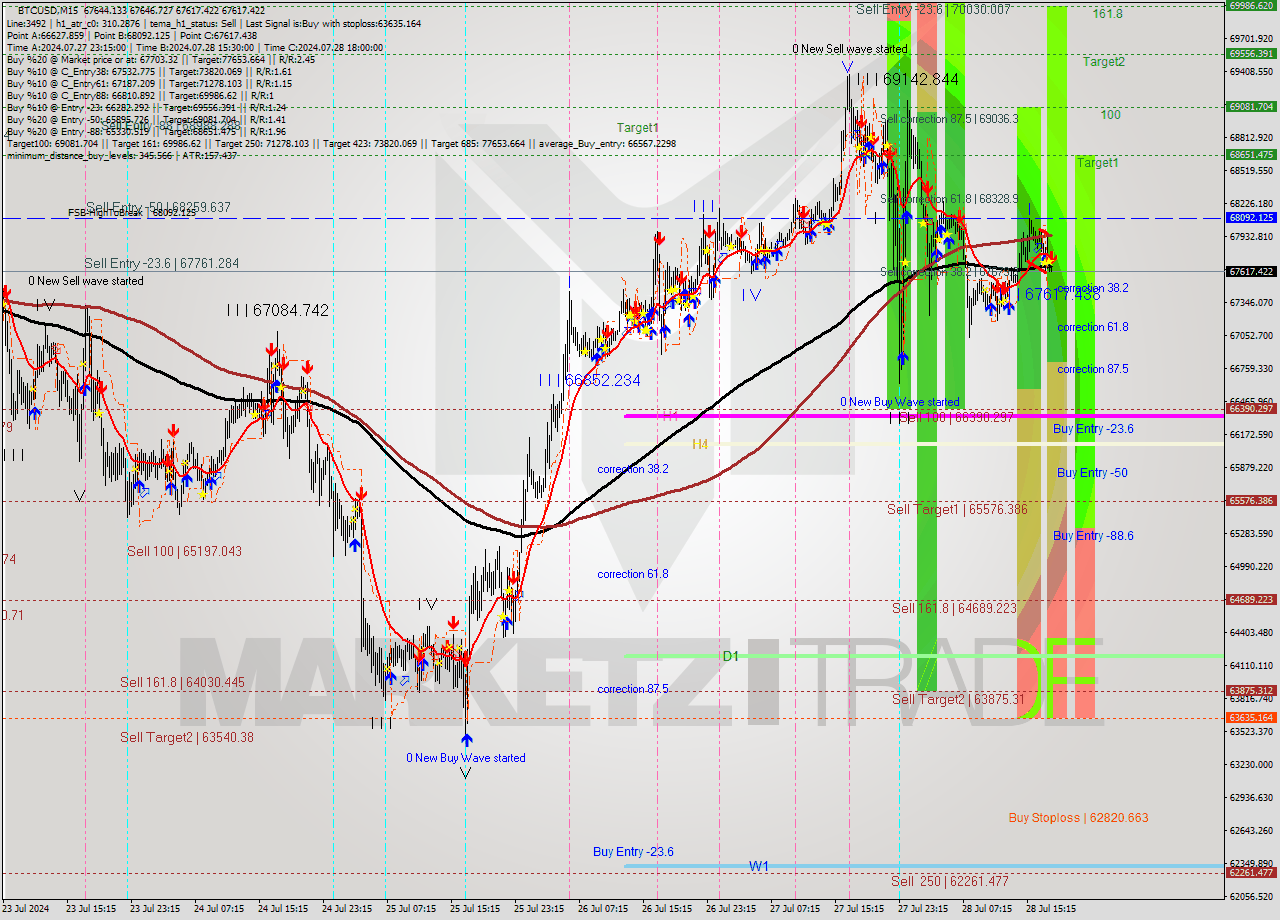The image size is (1280, 920).
Task: Click the 'Point A:66627.859' info line
Action: pyautogui.click(x=131, y=35)
